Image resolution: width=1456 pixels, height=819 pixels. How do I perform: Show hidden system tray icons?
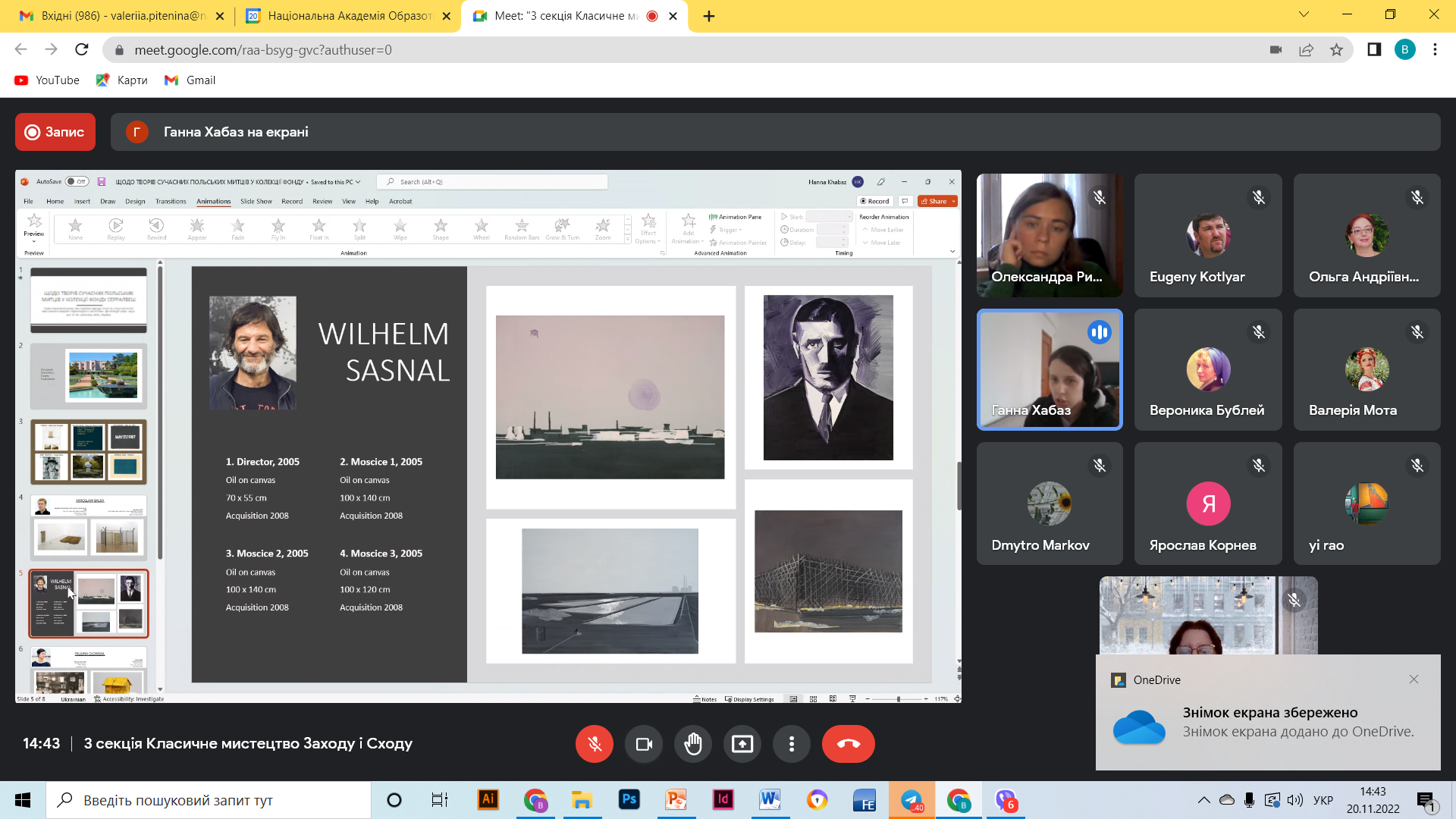[x=1203, y=800]
